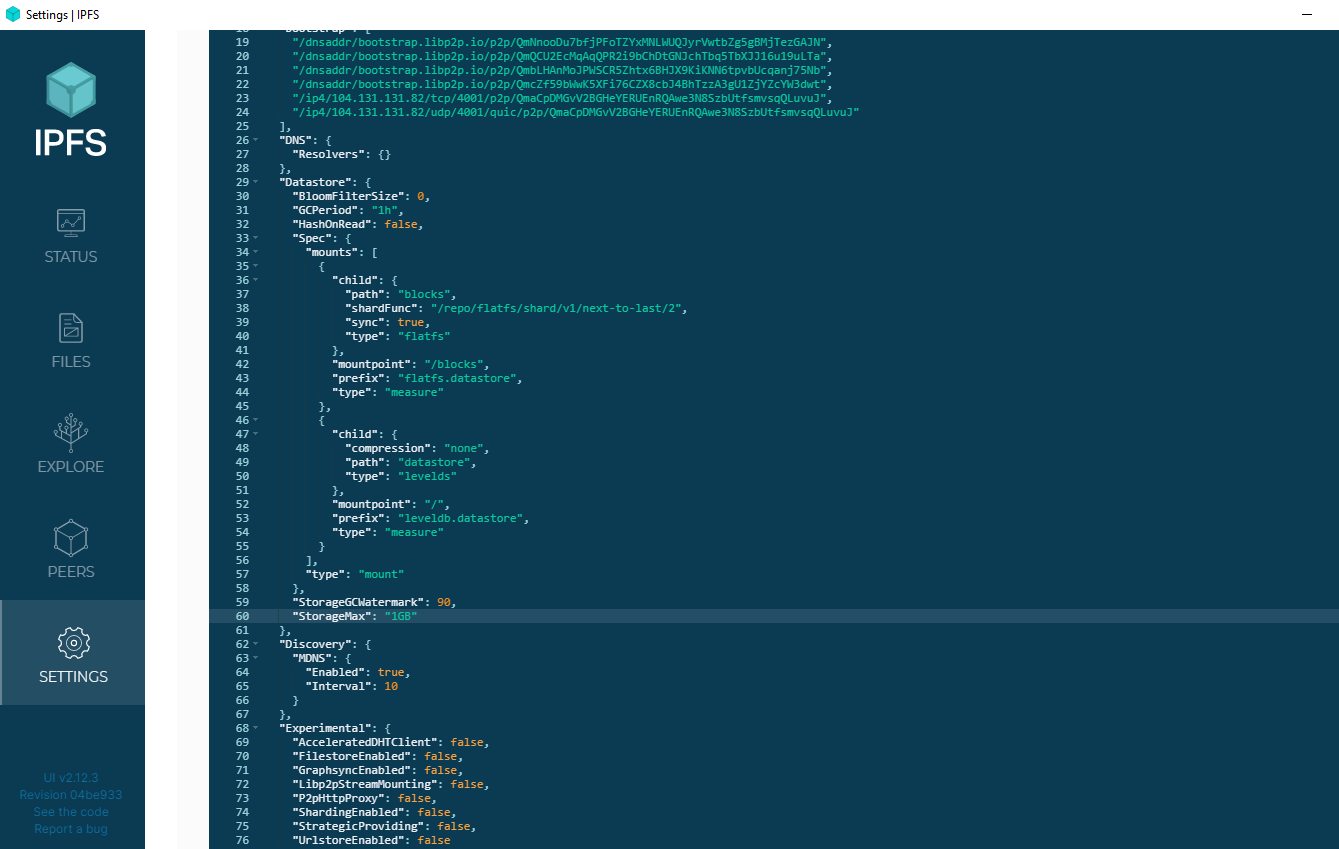The image size is (1339, 849).
Task: Go to the PEERS section label
Action: (x=71, y=572)
